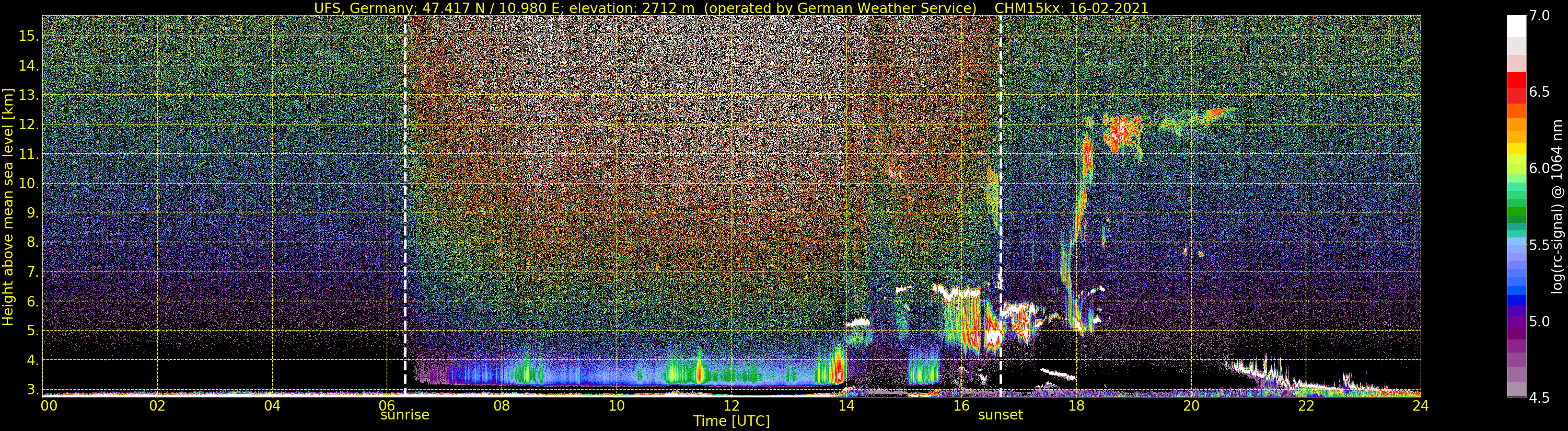The image size is (1568, 431).
Task: Click the "00" hour tick on time axis
Action: 48,406
